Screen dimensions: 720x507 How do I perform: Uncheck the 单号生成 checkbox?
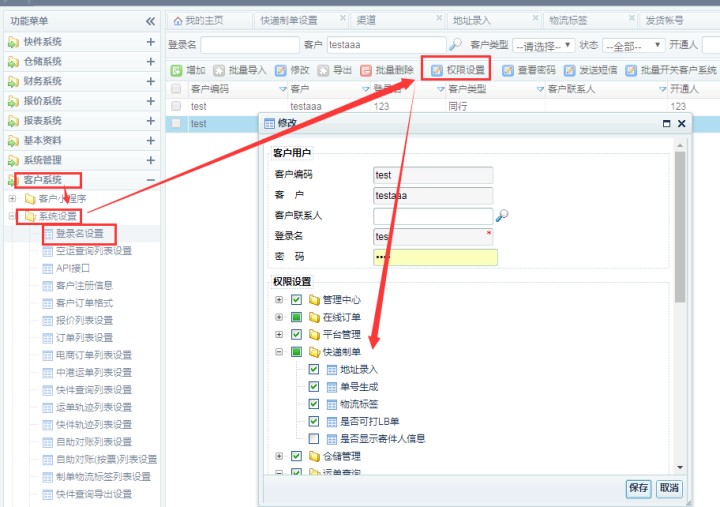314,387
